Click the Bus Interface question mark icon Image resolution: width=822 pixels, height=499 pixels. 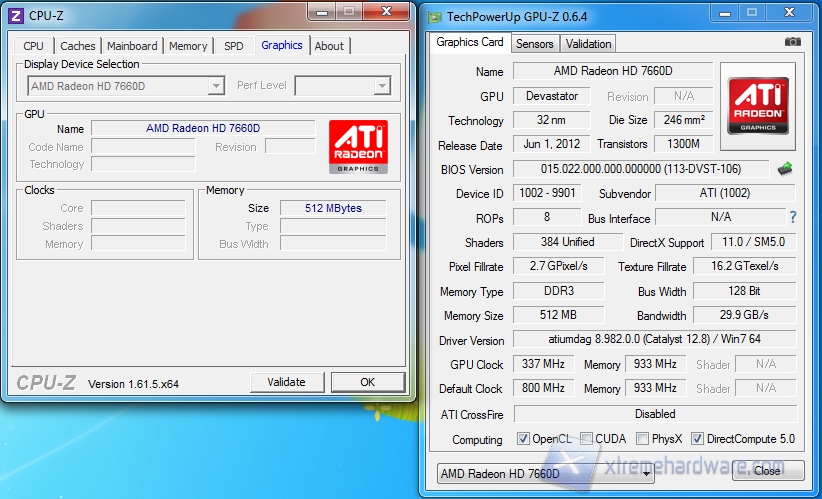coord(793,217)
